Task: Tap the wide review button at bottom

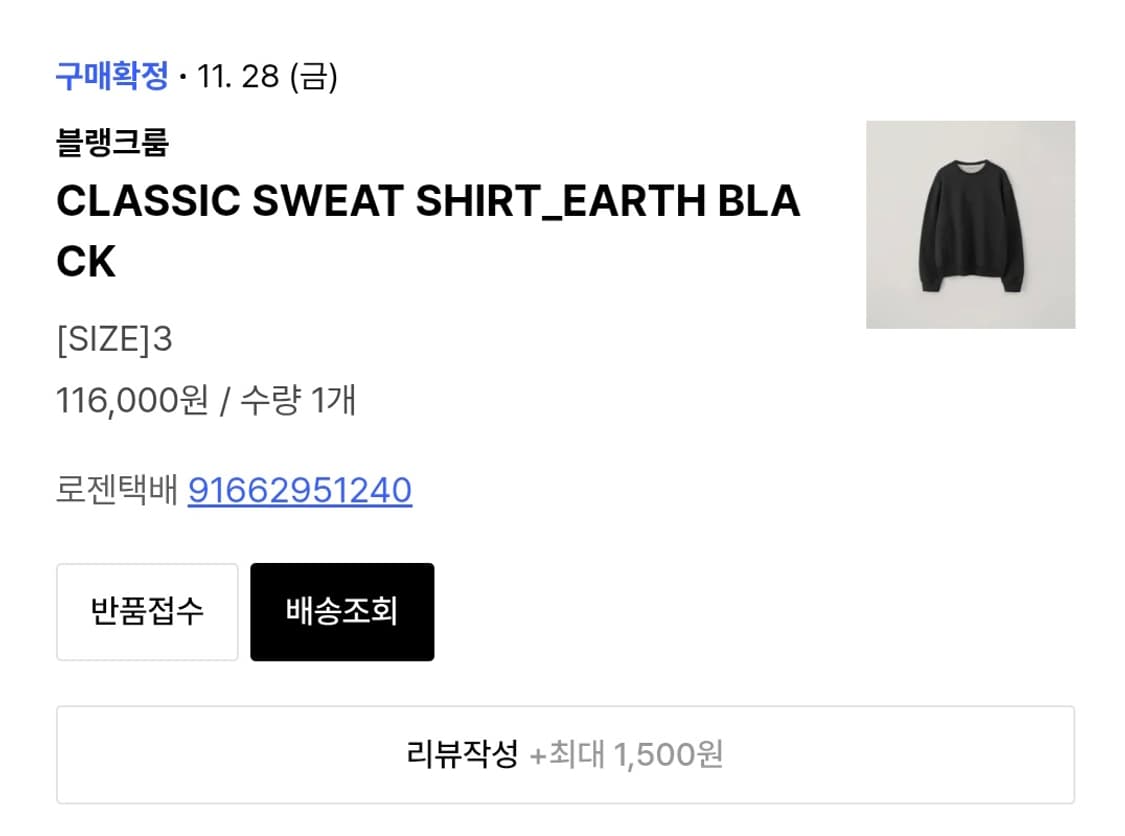Action: [x=562, y=755]
